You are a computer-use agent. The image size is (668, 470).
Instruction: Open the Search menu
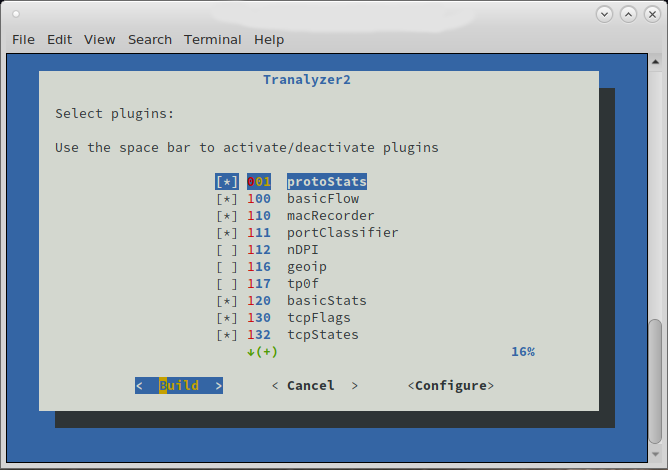[x=150, y=40]
